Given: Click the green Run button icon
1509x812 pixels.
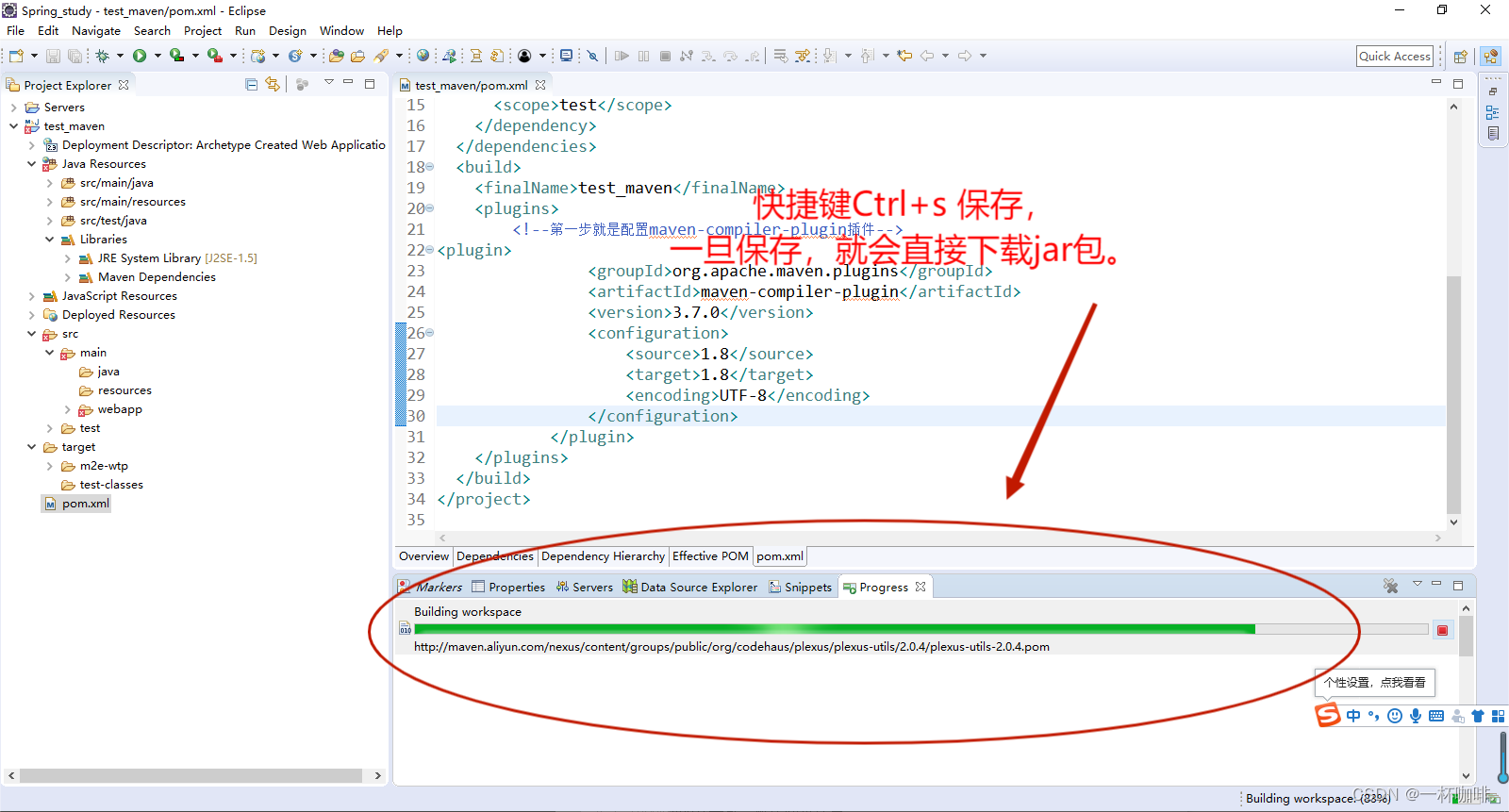Looking at the screenshot, I should pyautogui.click(x=140, y=56).
